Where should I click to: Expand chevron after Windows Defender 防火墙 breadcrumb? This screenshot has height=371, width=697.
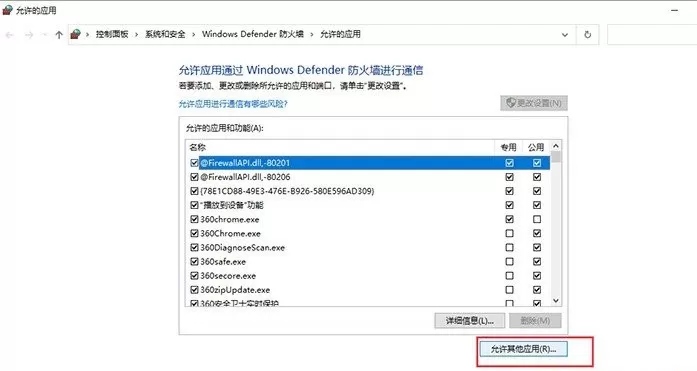312,34
